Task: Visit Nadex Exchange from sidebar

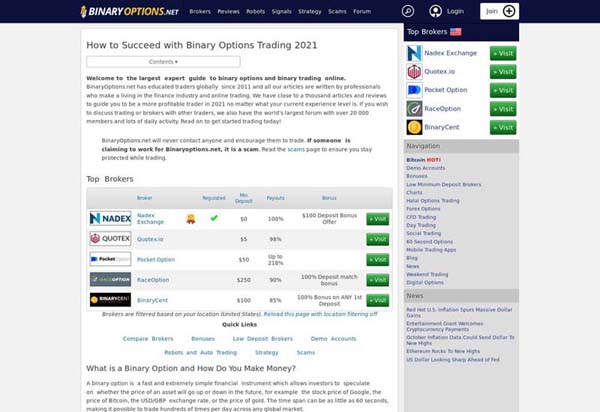Action: (503, 54)
